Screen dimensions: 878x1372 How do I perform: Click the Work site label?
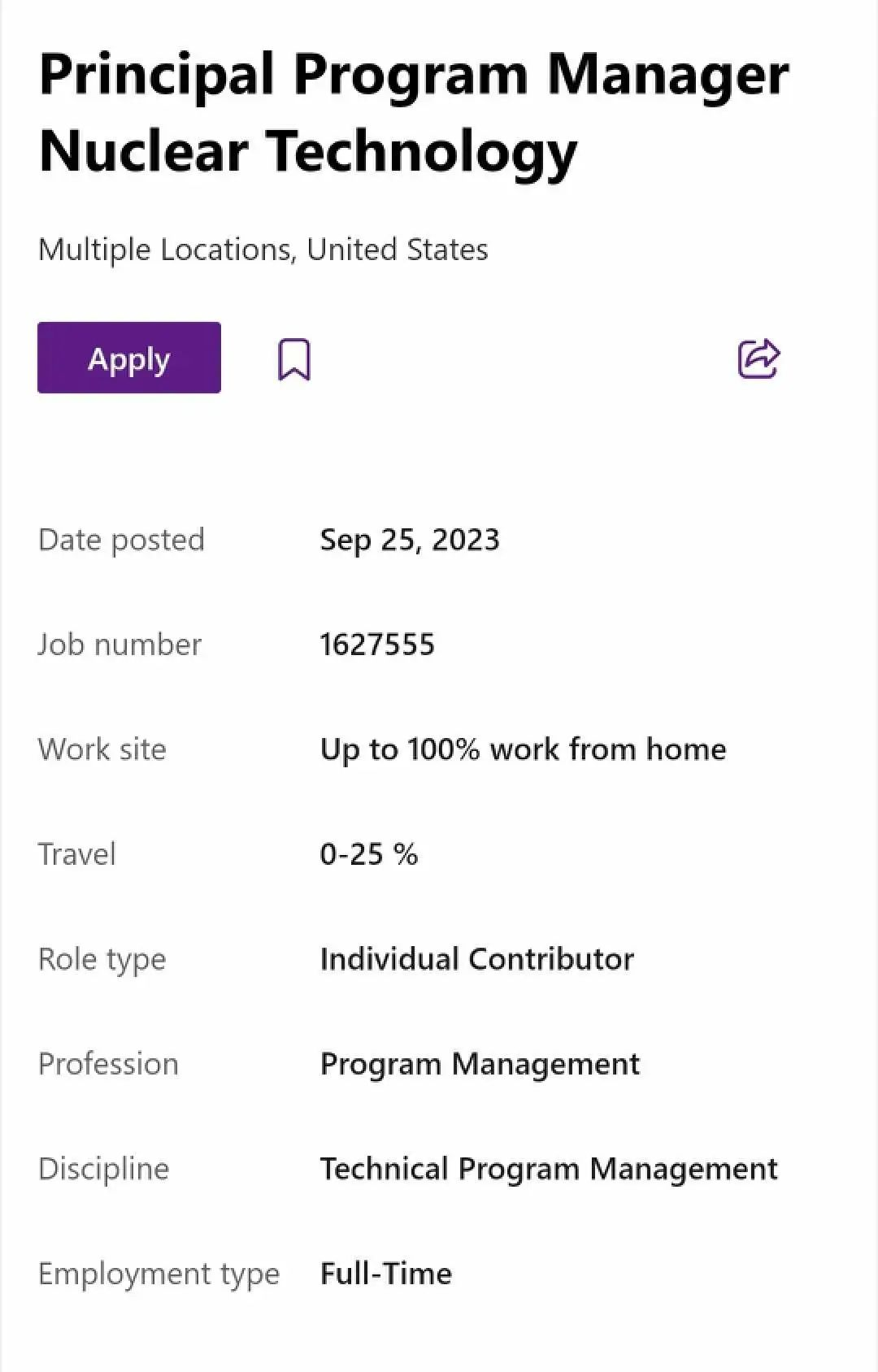point(102,749)
